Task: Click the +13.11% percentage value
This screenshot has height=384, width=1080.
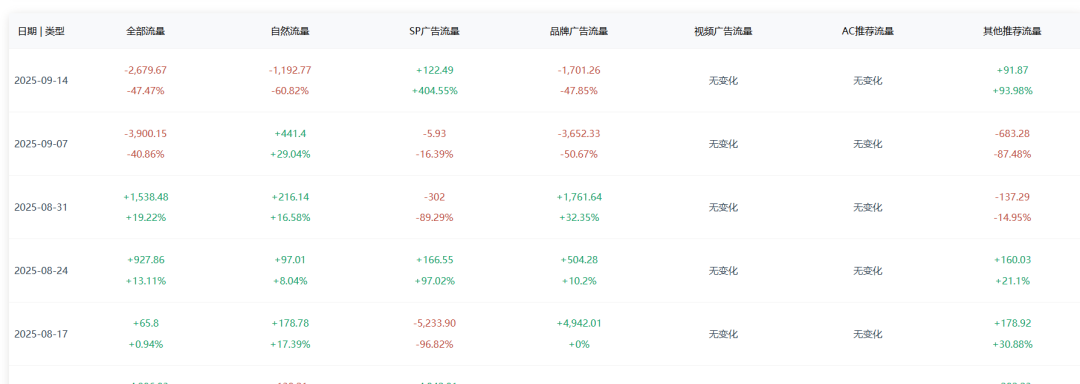Action: (145, 281)
